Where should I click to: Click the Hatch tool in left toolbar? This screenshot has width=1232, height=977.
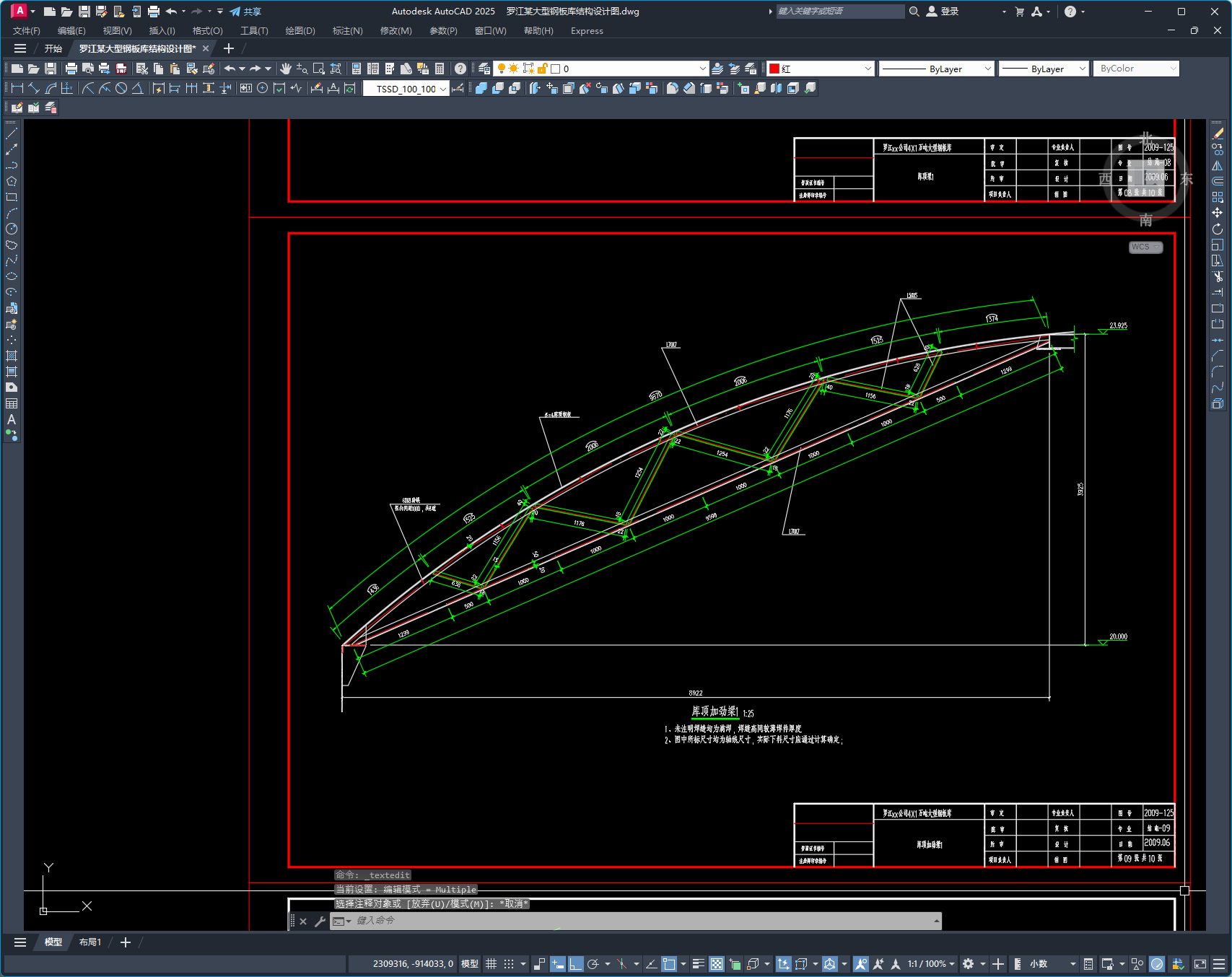(12, 356)
